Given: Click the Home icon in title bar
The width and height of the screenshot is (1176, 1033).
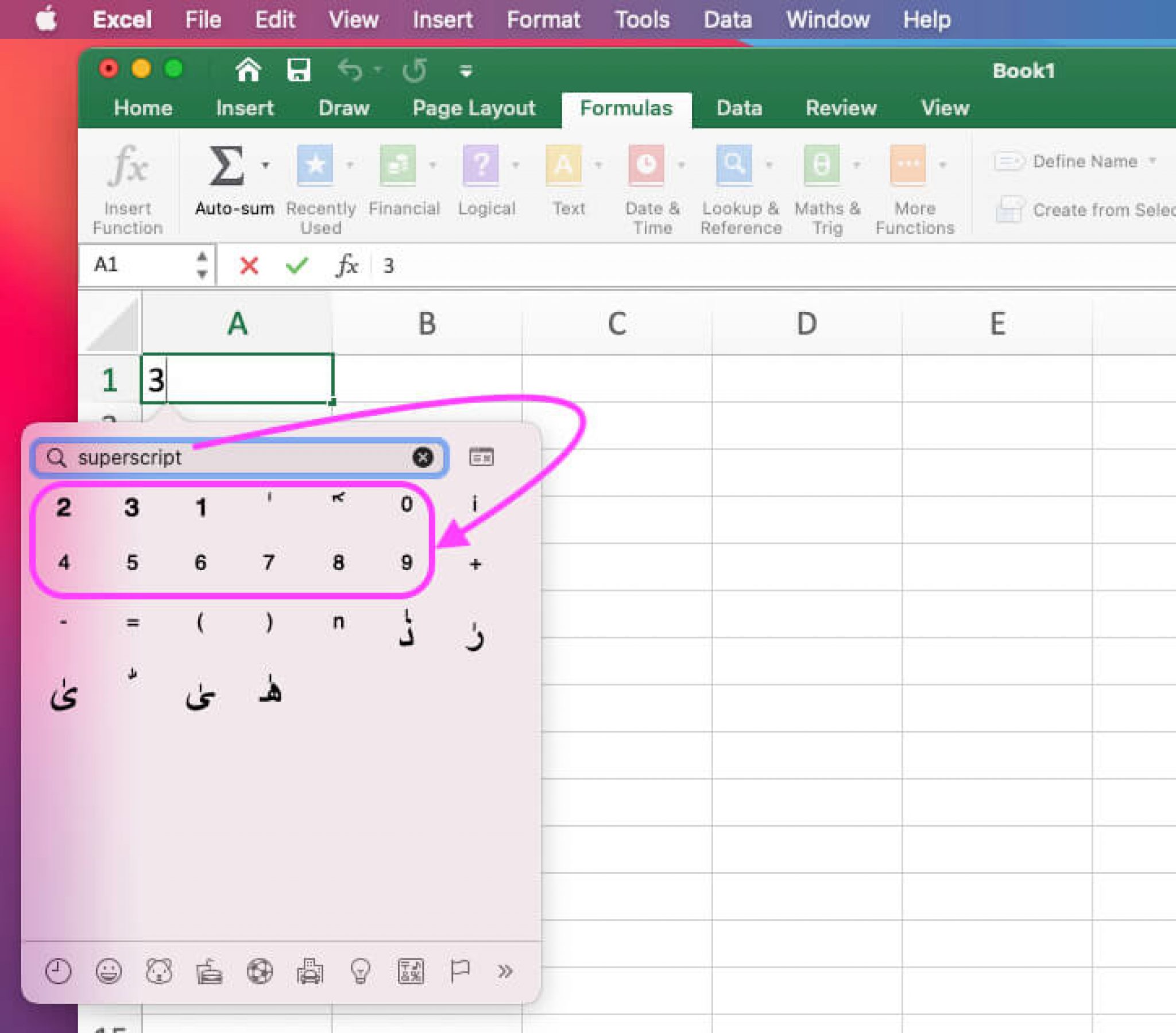Looking at the screenshot, I should tap(249, 70).
